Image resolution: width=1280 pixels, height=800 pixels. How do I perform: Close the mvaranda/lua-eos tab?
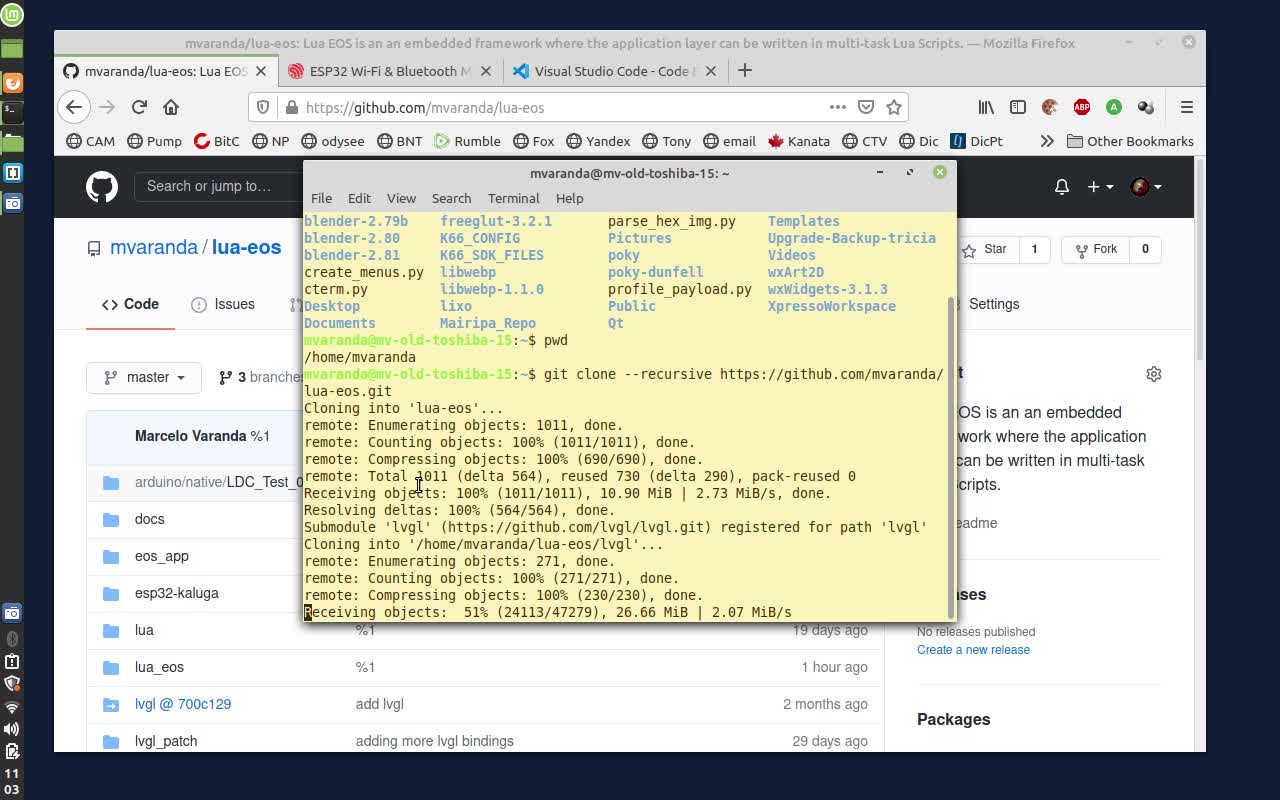[261, 71]
